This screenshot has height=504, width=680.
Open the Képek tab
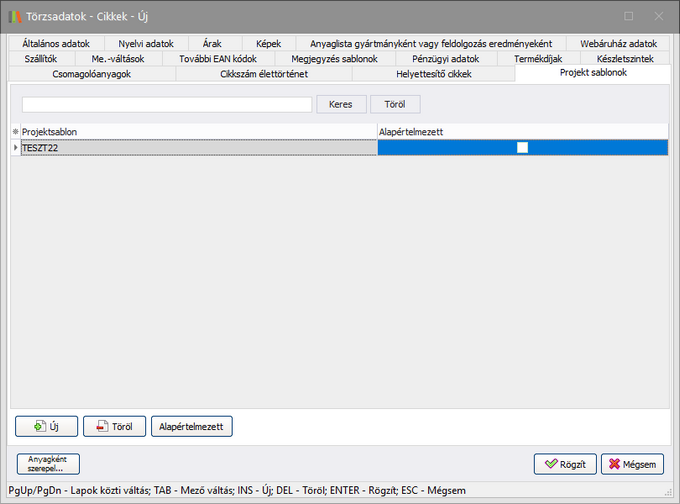click(x=268, y=44)
